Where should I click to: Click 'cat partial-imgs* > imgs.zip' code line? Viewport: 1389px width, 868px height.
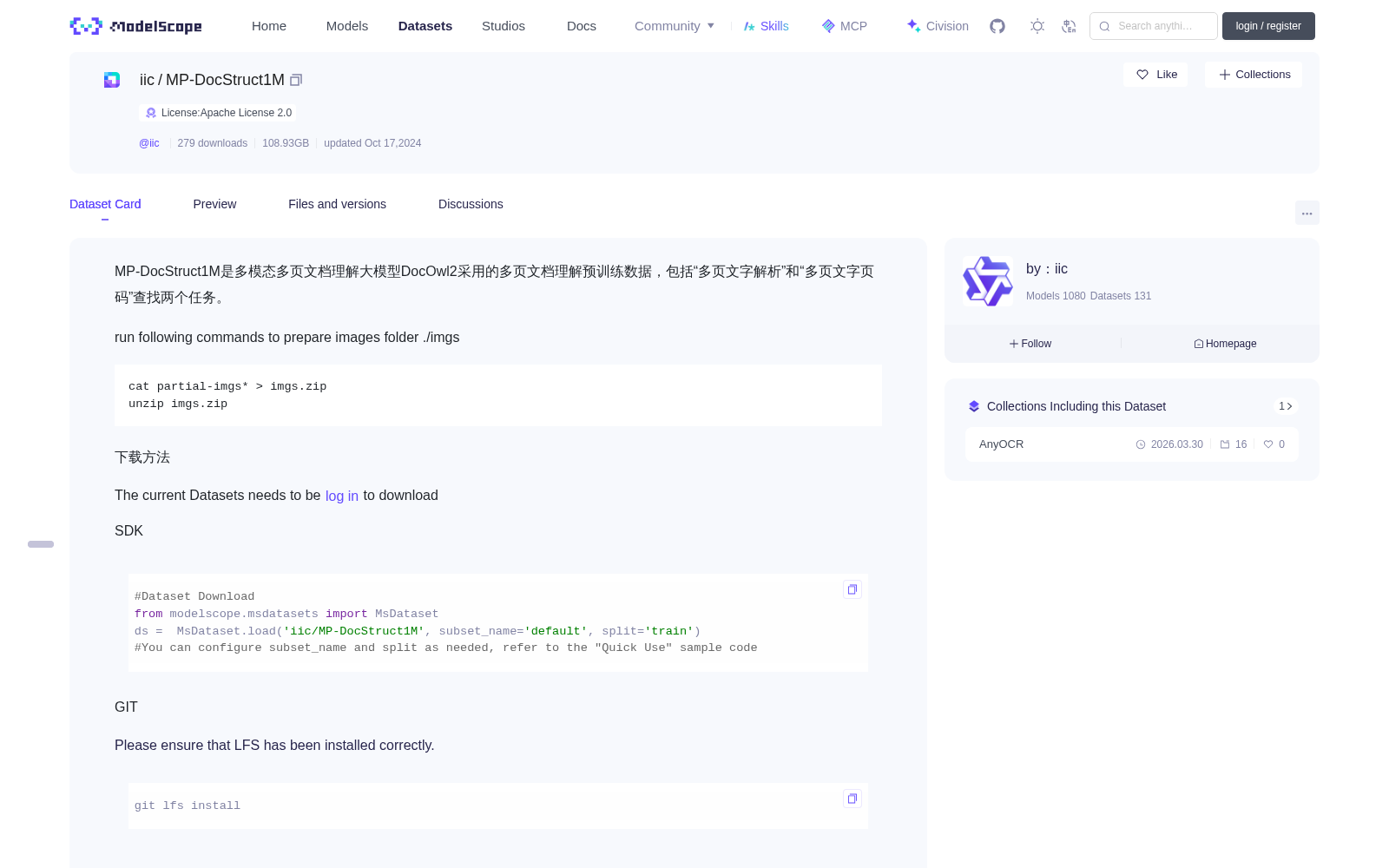(x=227, y=386)
